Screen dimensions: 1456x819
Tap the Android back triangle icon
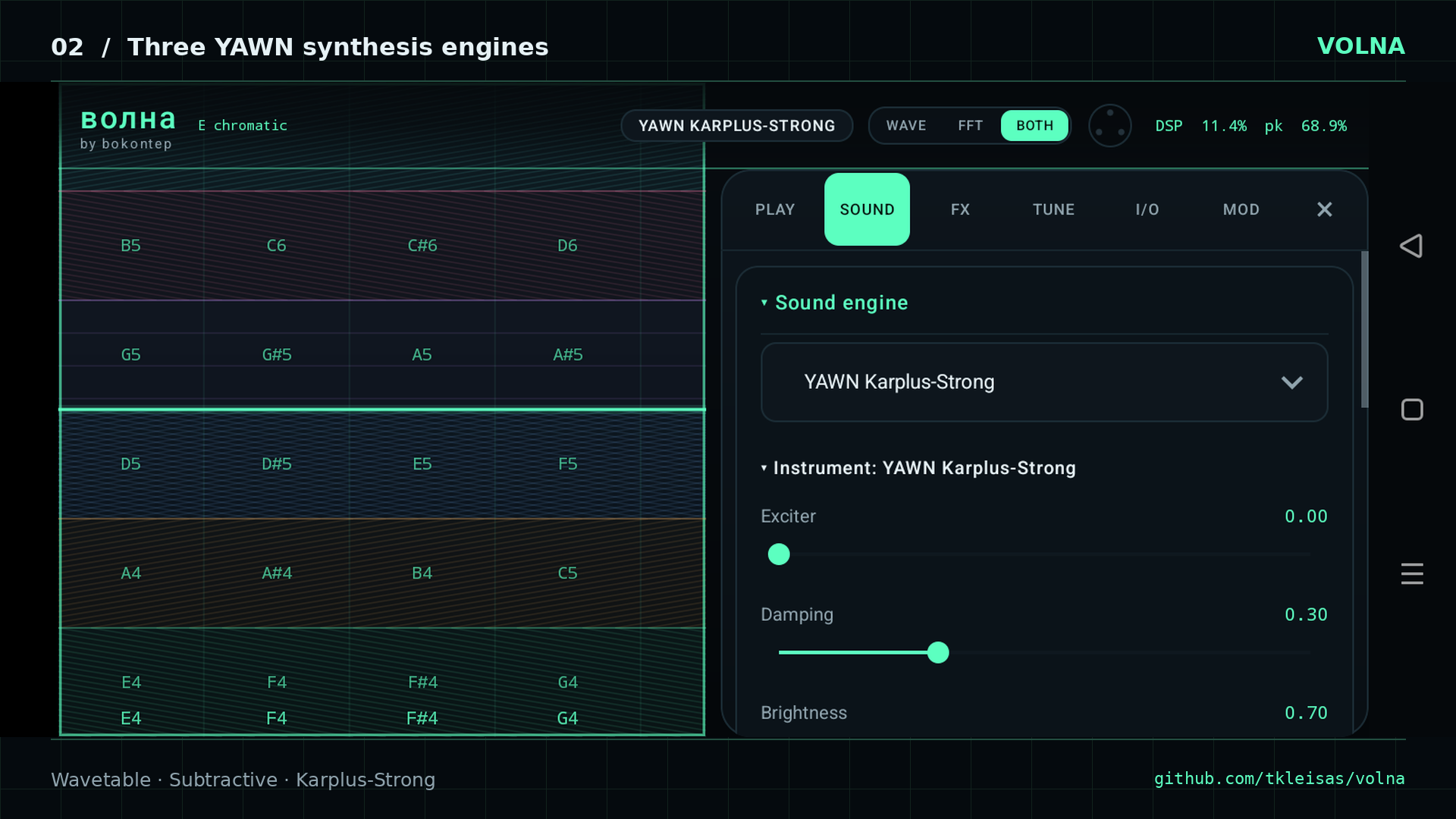(1411, 246)
